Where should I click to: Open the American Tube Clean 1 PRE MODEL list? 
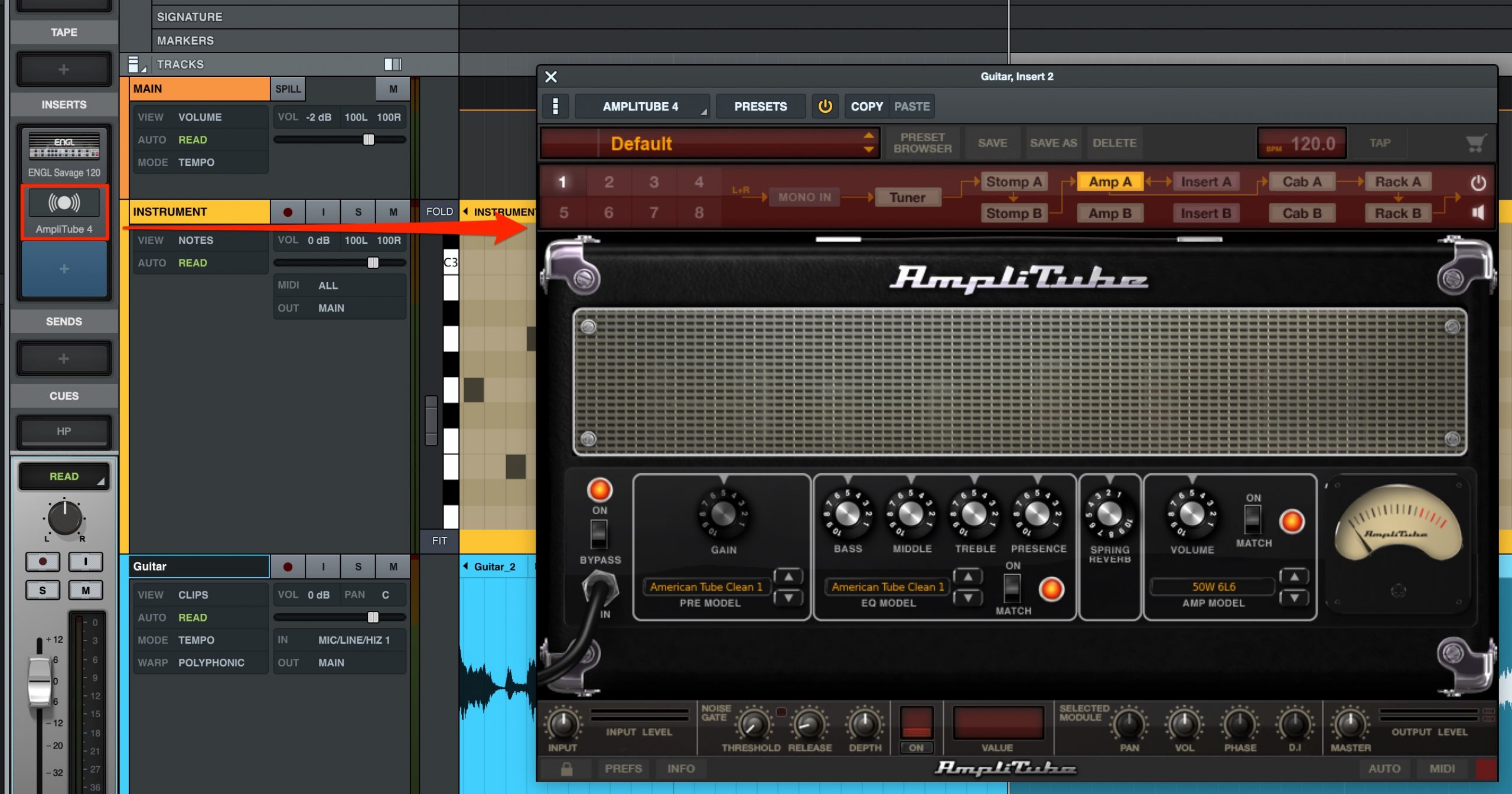706,587
